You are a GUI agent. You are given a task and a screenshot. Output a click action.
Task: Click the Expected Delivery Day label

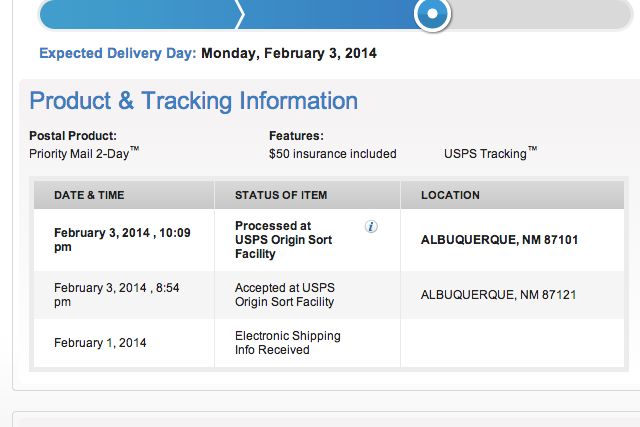118,53
